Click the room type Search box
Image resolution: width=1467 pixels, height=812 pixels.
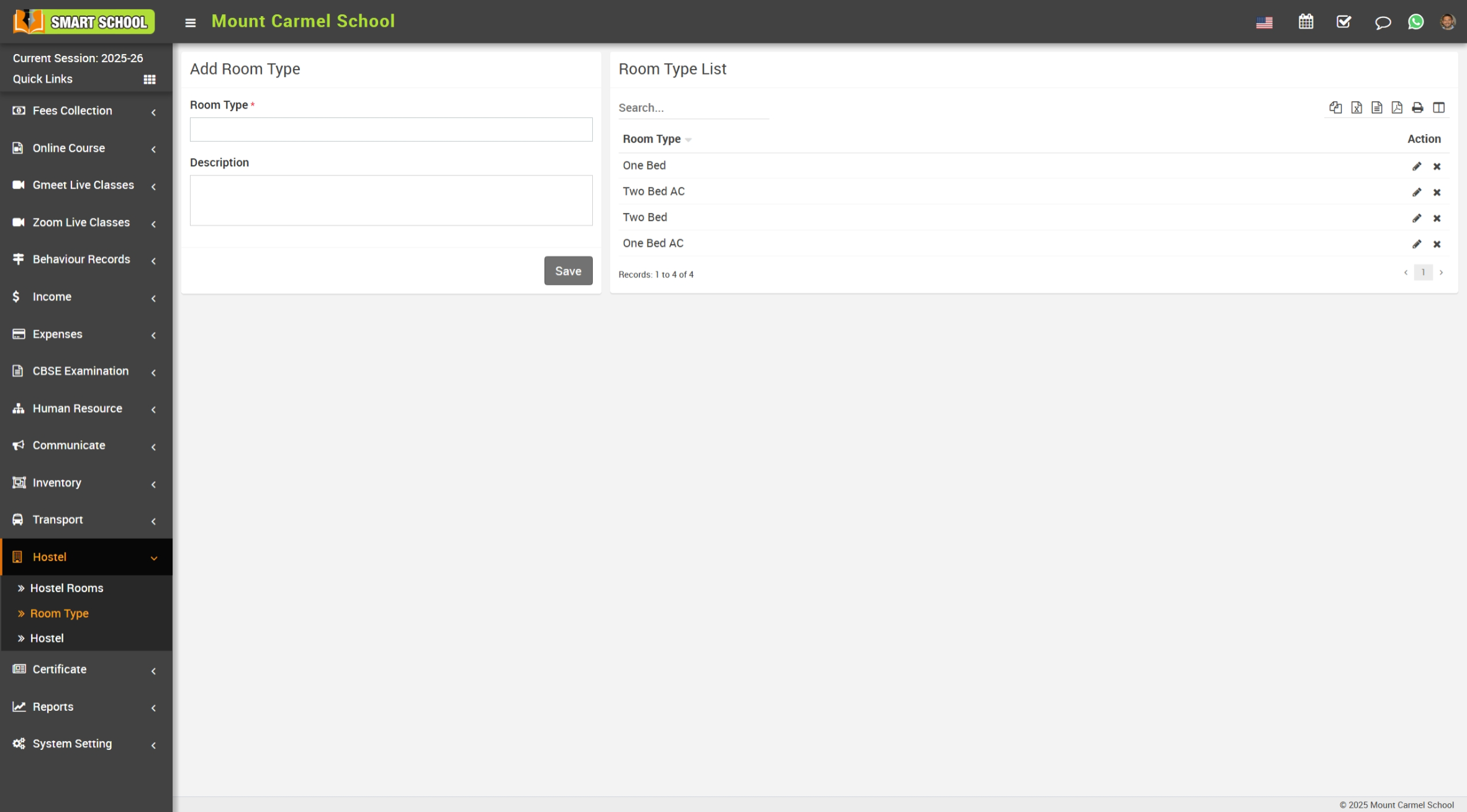[x=693, y=108]
